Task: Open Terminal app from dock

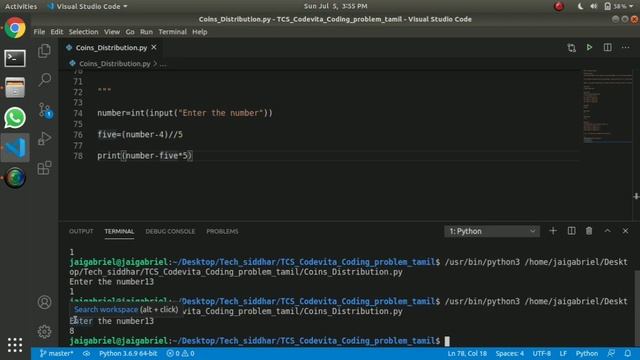Action: tap(15, 58)
